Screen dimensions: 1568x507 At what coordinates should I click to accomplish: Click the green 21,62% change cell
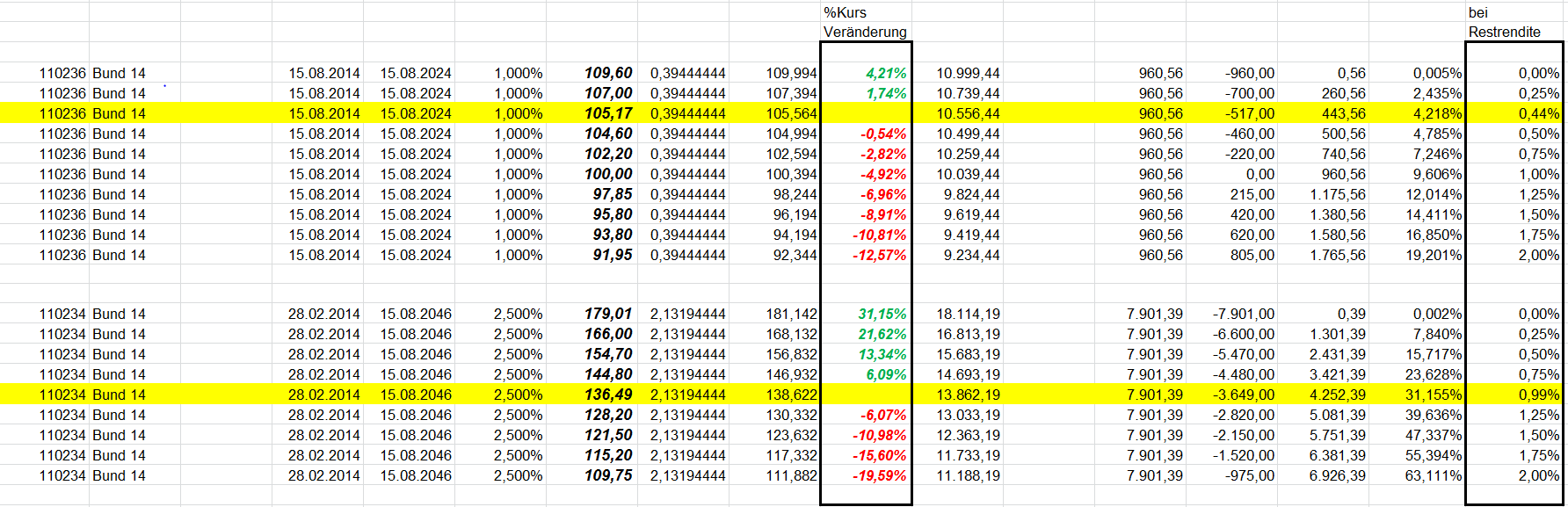866,334
